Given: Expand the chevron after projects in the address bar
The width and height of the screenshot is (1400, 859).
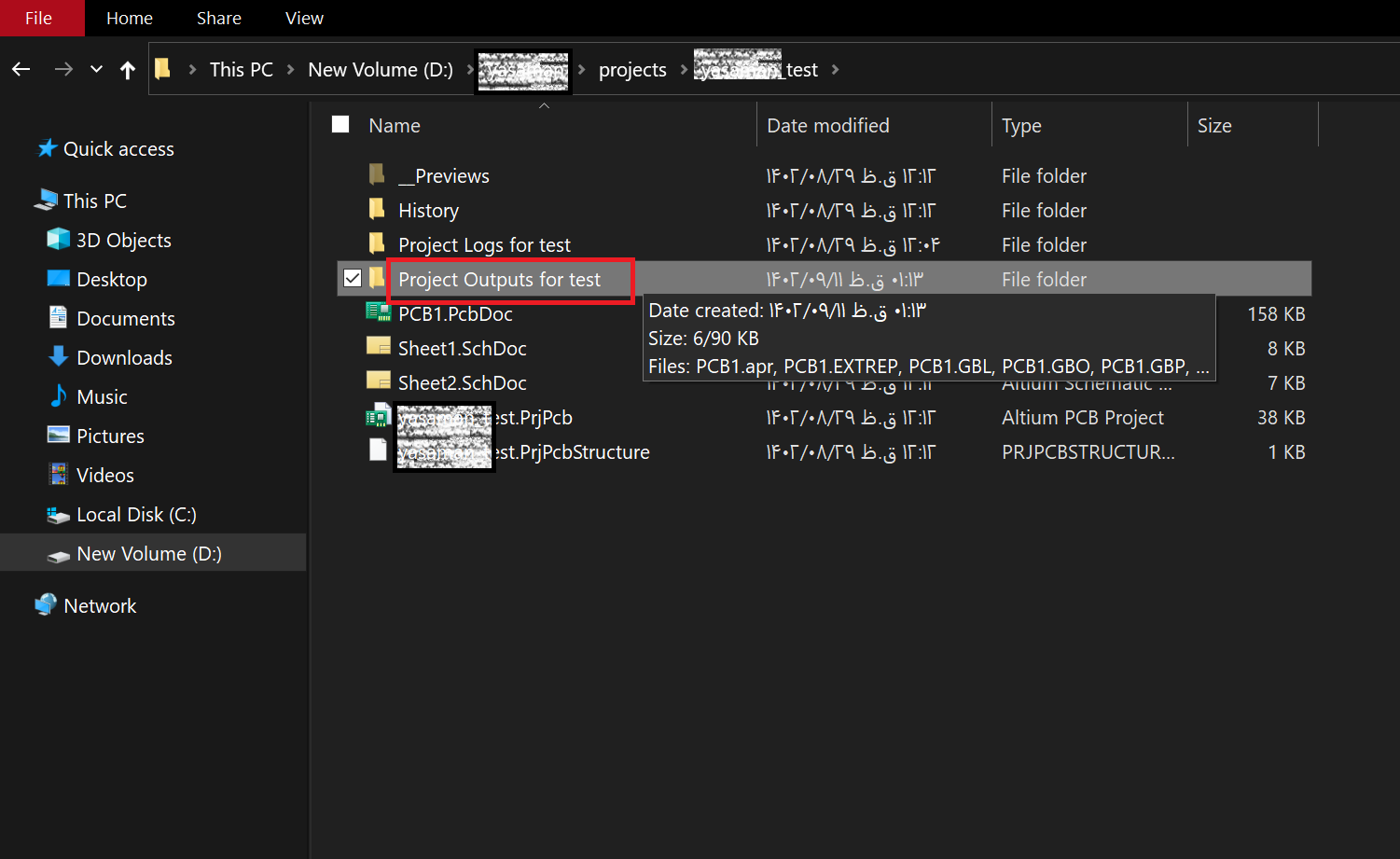Looking at the screenshot, I should point(684,70).
